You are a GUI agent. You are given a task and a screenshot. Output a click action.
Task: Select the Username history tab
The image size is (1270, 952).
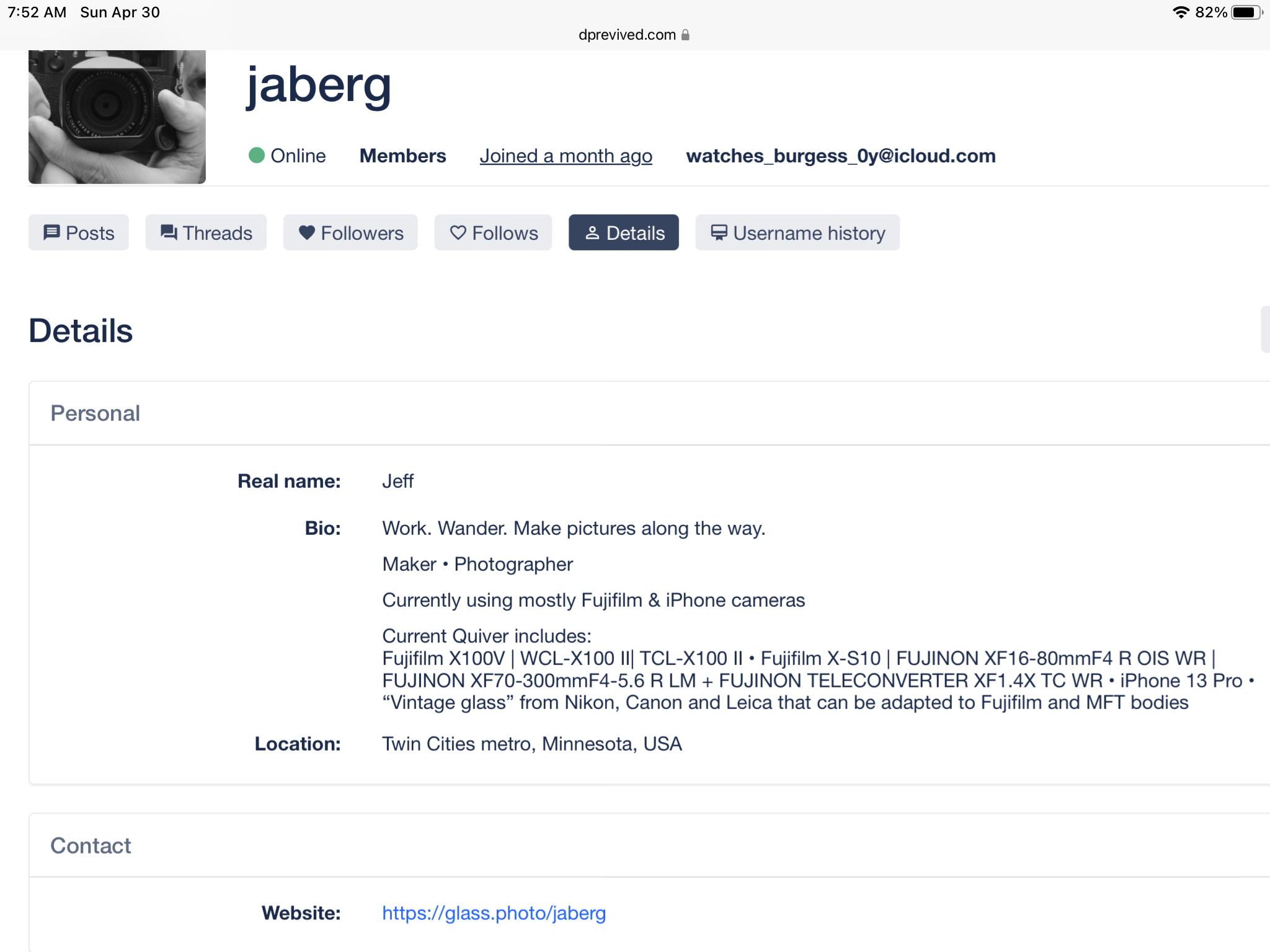click(x=797, y=232)
